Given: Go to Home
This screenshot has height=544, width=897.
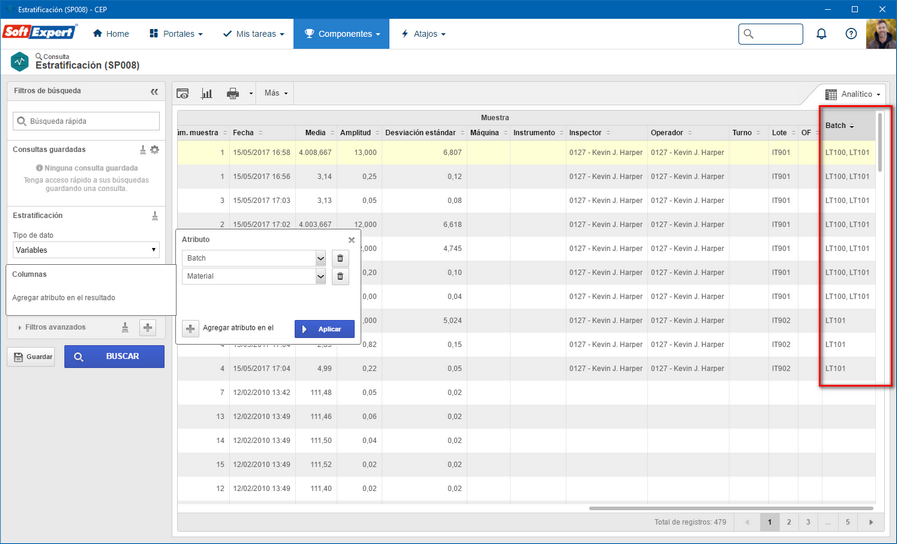Looking at the screenshot, I should [111, 34].
